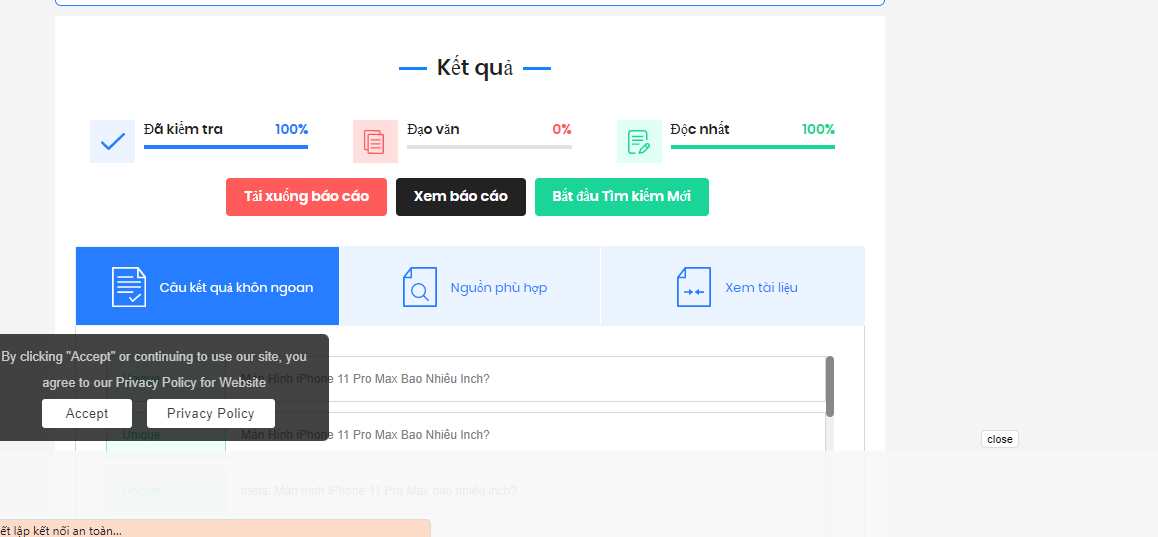Click the green 100% value for Độc nhất
The width and height of the screenshot is (1158, 537).
[818, 129]
